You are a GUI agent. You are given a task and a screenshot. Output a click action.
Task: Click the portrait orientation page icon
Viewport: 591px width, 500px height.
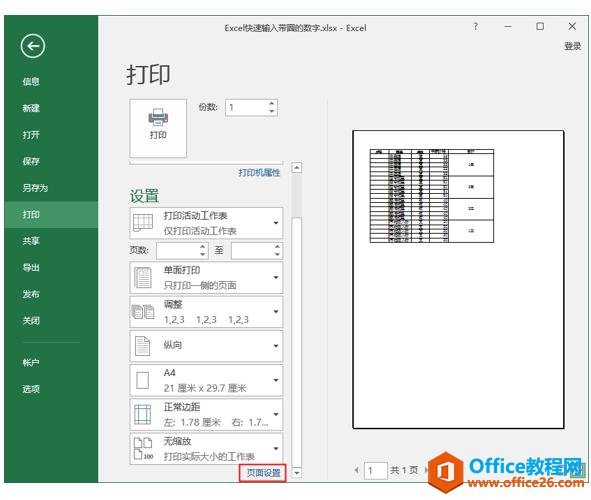(143, 346)
